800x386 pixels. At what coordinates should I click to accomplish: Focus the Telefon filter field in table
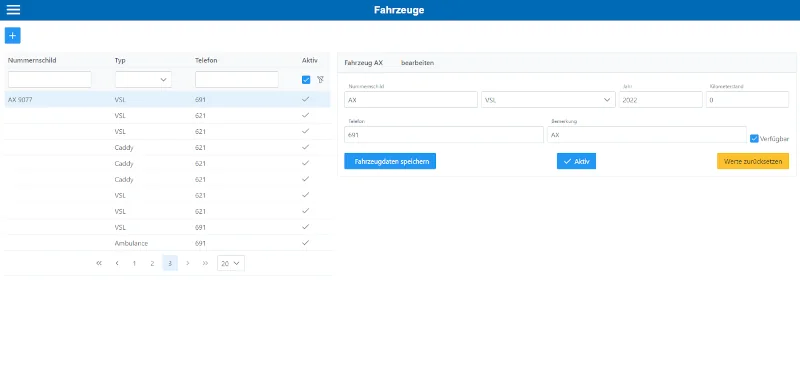[x=237, y=80]
